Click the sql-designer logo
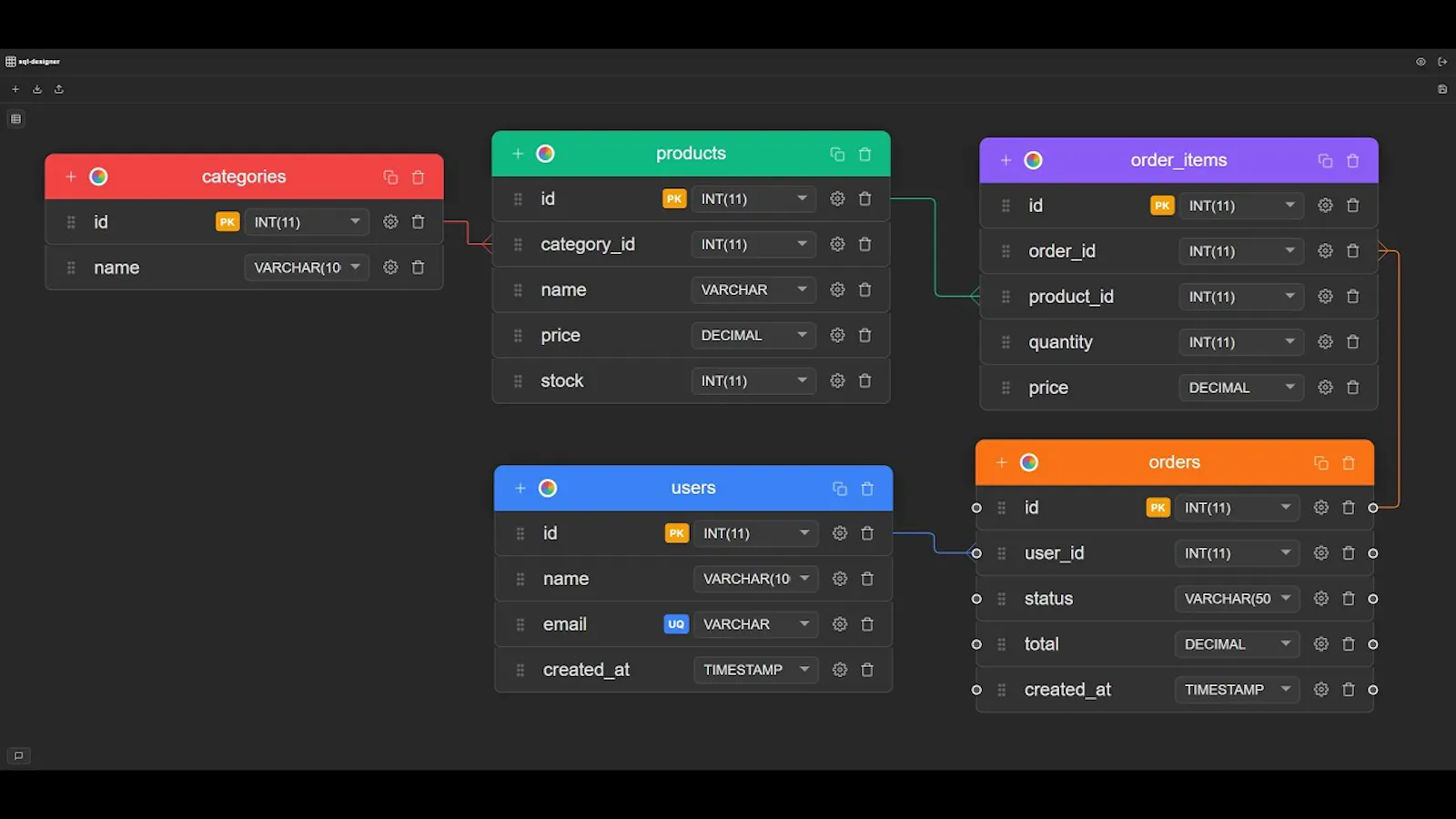Viewport: 1456px width, 819px height. point(33,62)
